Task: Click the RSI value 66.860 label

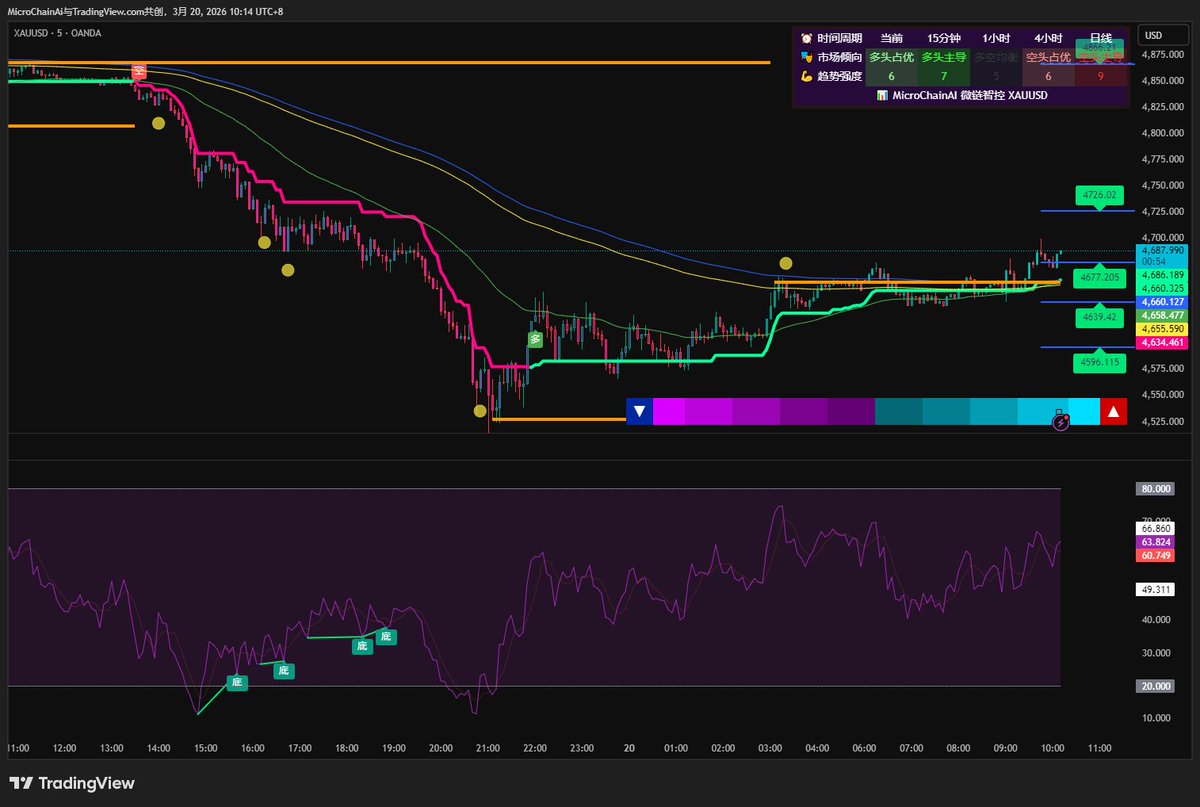Action: [1155, 527]
